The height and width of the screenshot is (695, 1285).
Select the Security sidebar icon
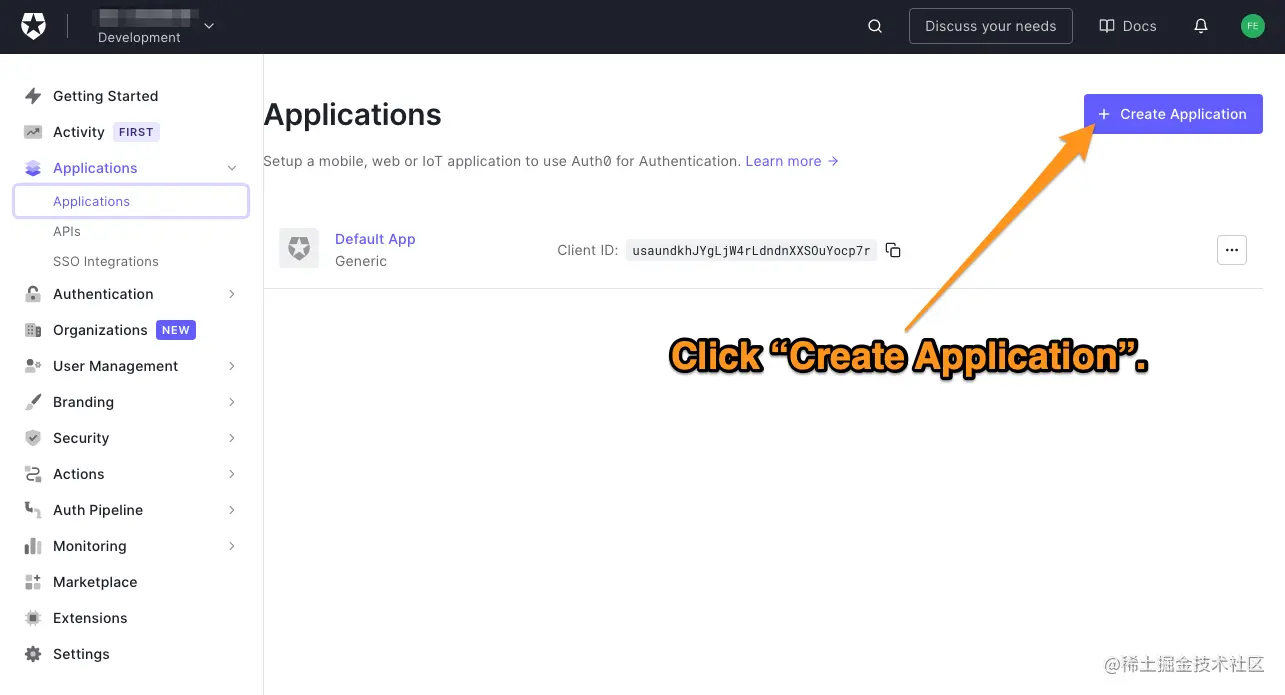coord(31,438)
